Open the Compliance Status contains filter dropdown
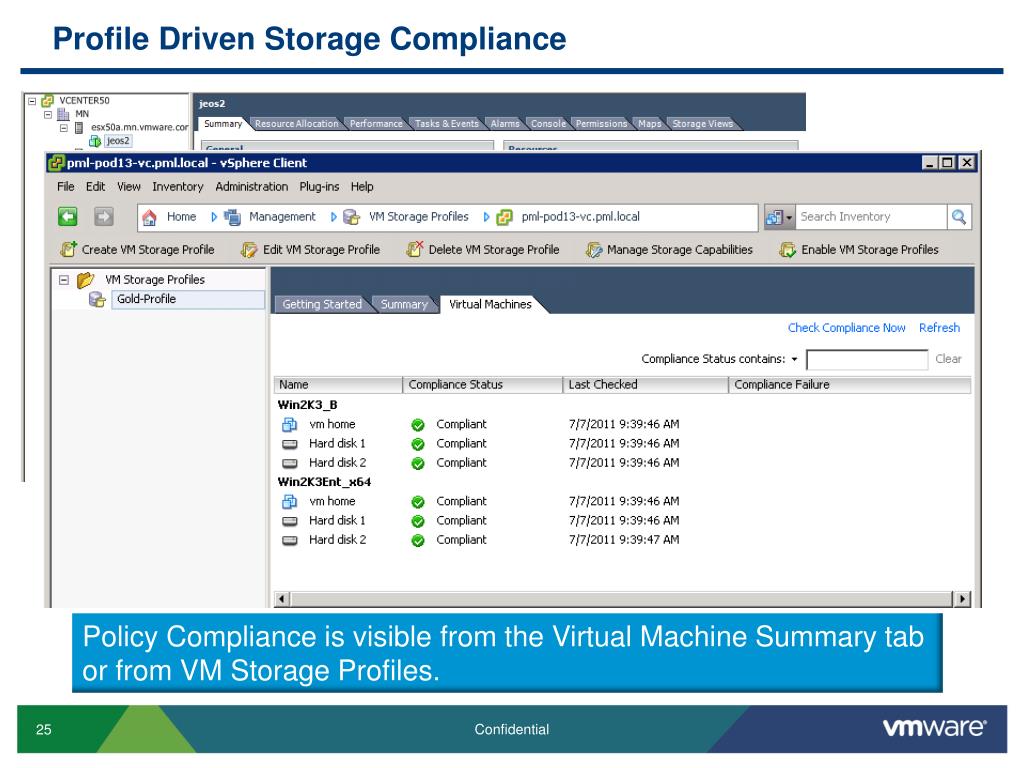The image size is (1024, 768). tap(794, 359)
